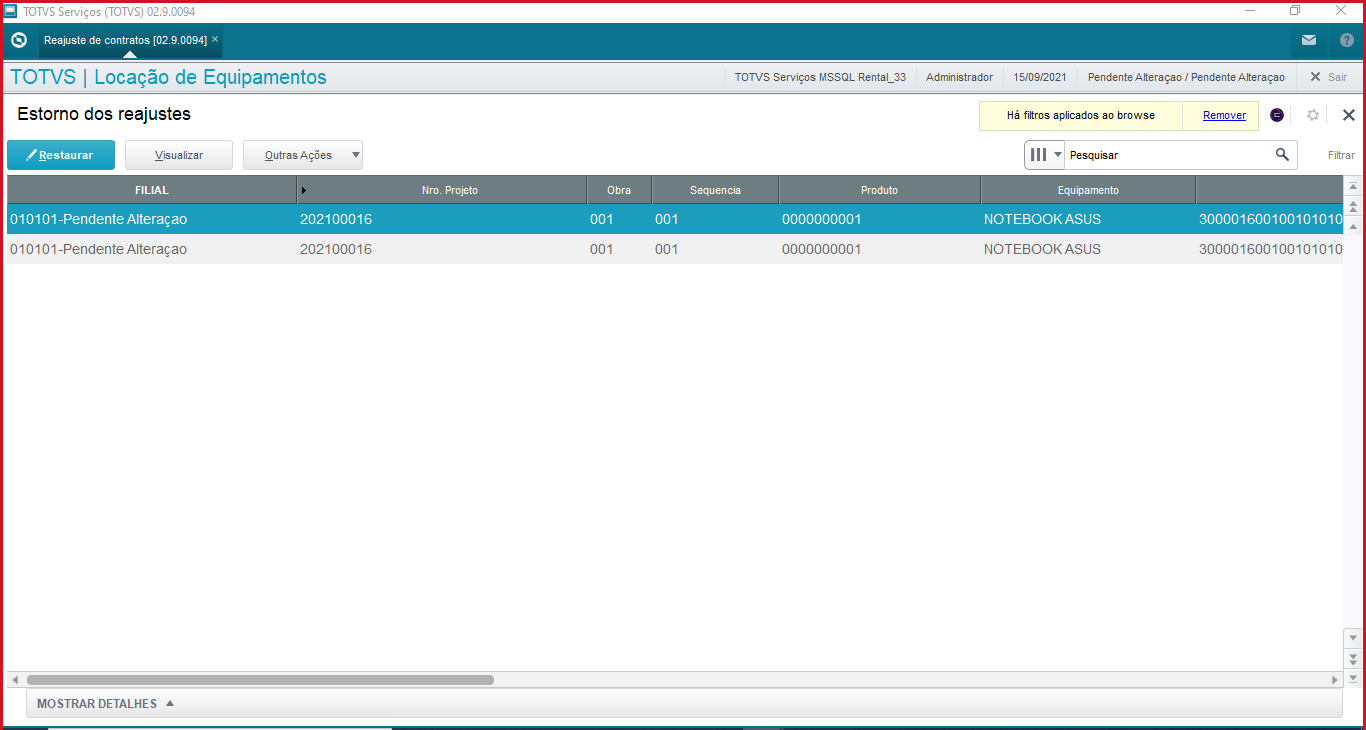Image resolution: width=1366 pixels, height=730 pixels.
Task: Click the TOTVS logo icon
Action: pyautogui.click(x=18, y=40)
